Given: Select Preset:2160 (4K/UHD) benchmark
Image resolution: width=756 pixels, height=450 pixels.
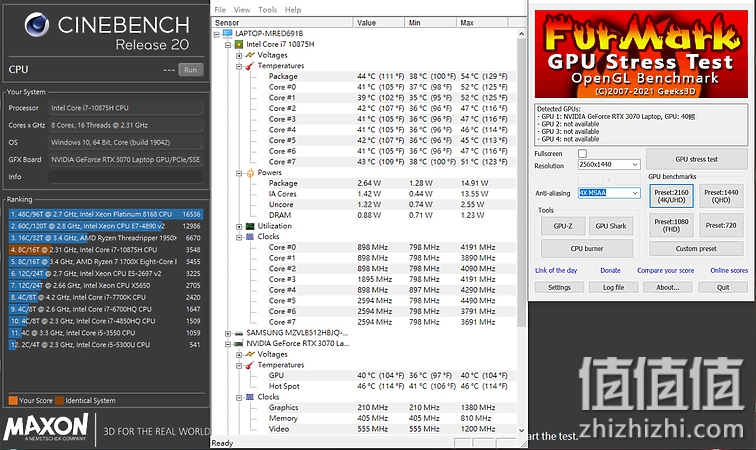Looking at the screenshot, I should (671, 196).
